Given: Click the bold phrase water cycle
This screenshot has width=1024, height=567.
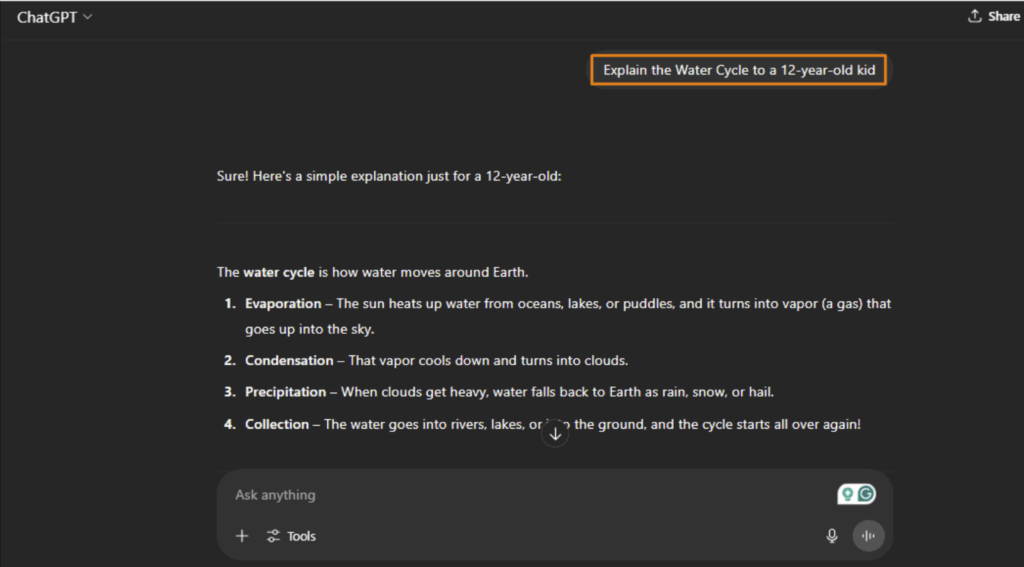Looking at the screenshot, I should [279, 272].
